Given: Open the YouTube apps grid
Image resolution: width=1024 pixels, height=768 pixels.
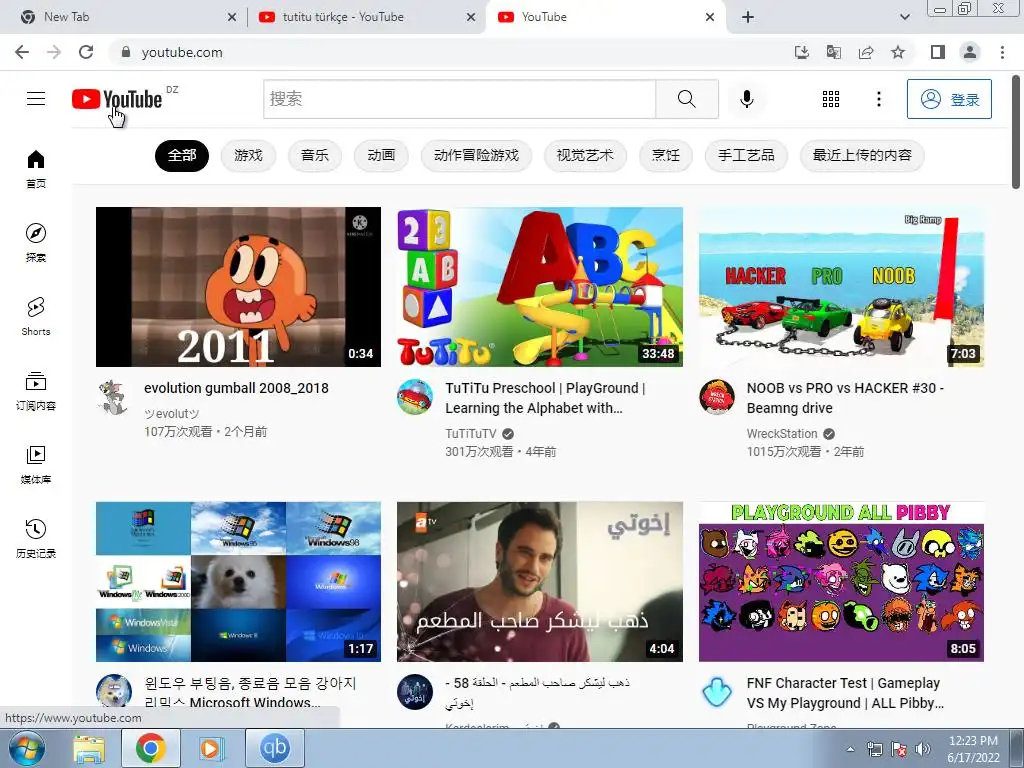Looking at the screenshot, I should [x=831, y=99].
